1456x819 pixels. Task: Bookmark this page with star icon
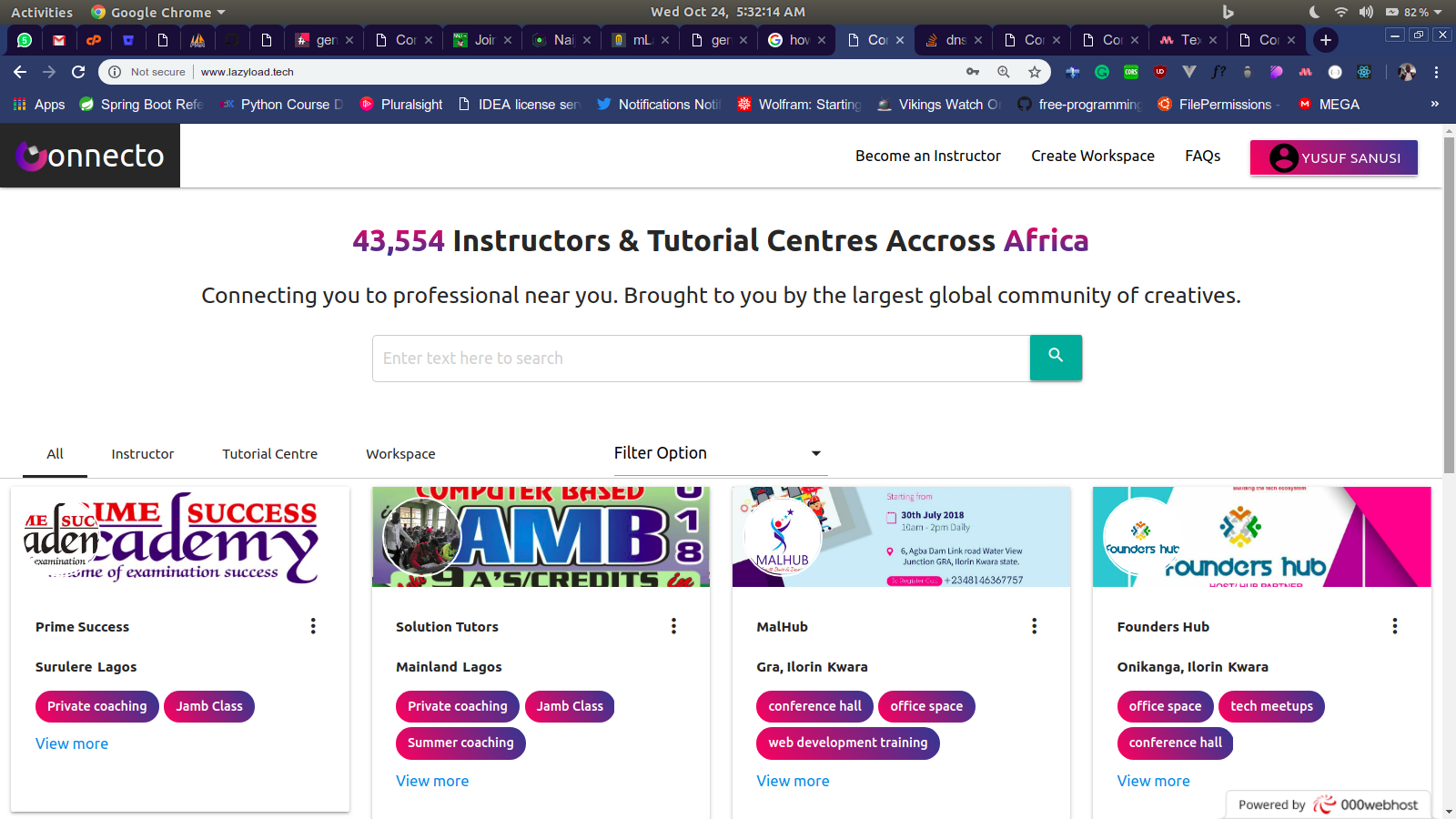[x=1035, y=72]
